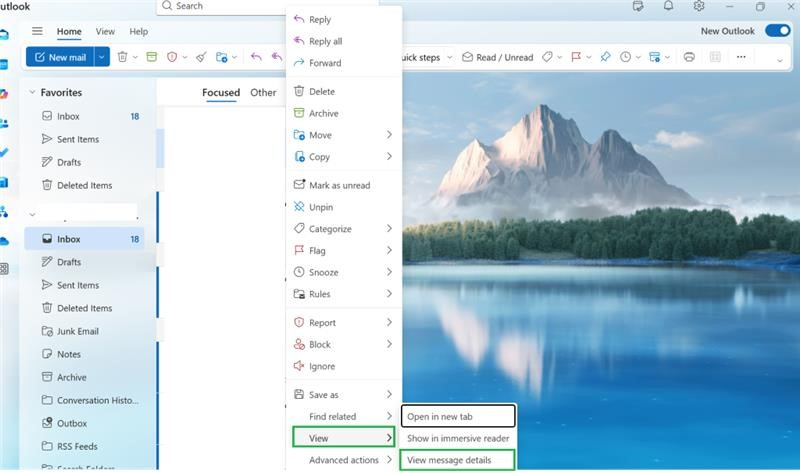Open notifications bell icon
The height and width of the screenshot is (473, 800).
tap(668, 6)
